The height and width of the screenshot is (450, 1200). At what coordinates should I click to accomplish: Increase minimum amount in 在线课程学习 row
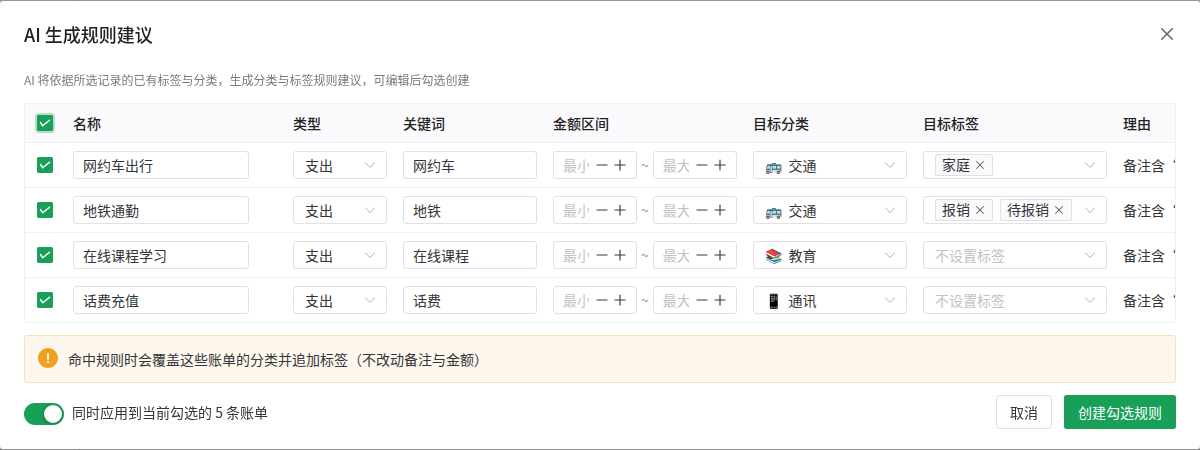click(x=620, y=255)
